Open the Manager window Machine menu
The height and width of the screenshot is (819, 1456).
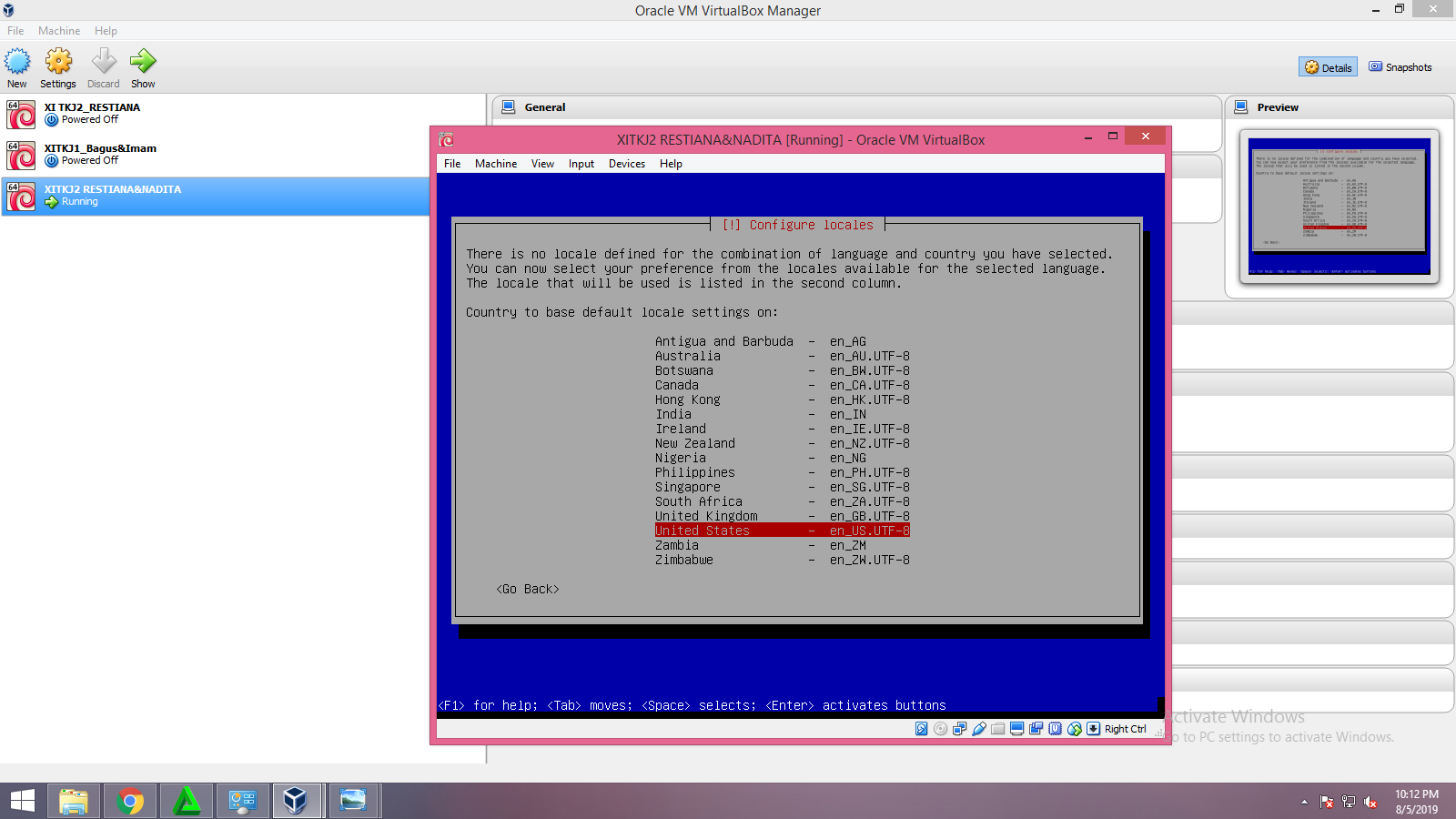[59, 31]
